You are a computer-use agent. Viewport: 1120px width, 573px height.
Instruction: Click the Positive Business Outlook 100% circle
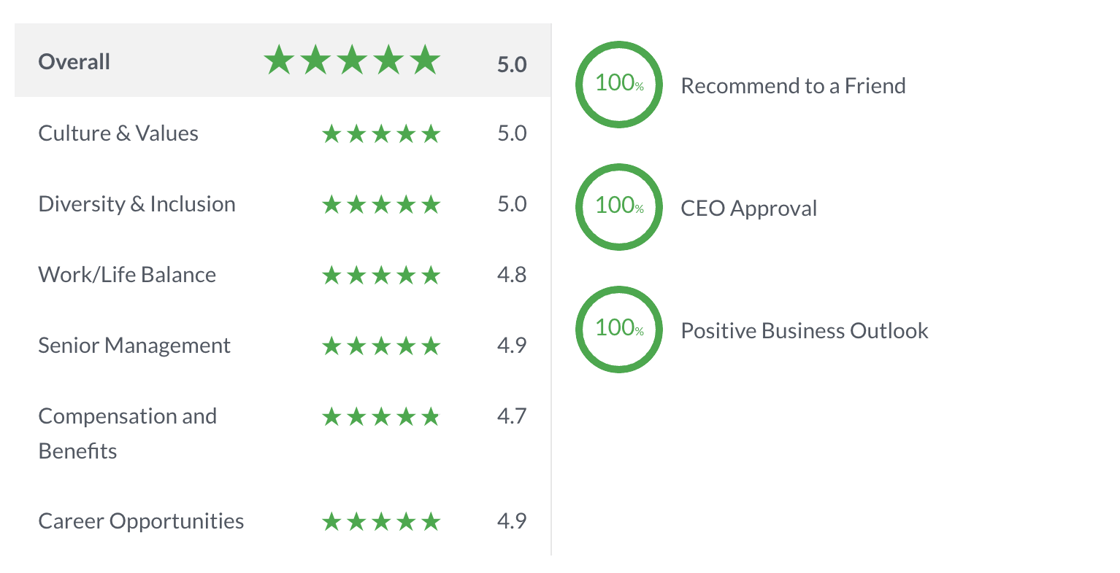pyautogui.click(x=619, y=330)
